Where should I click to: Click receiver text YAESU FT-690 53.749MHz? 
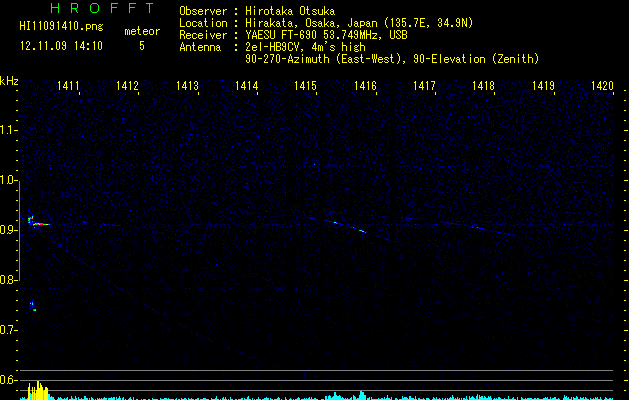(x=314, y=35)
